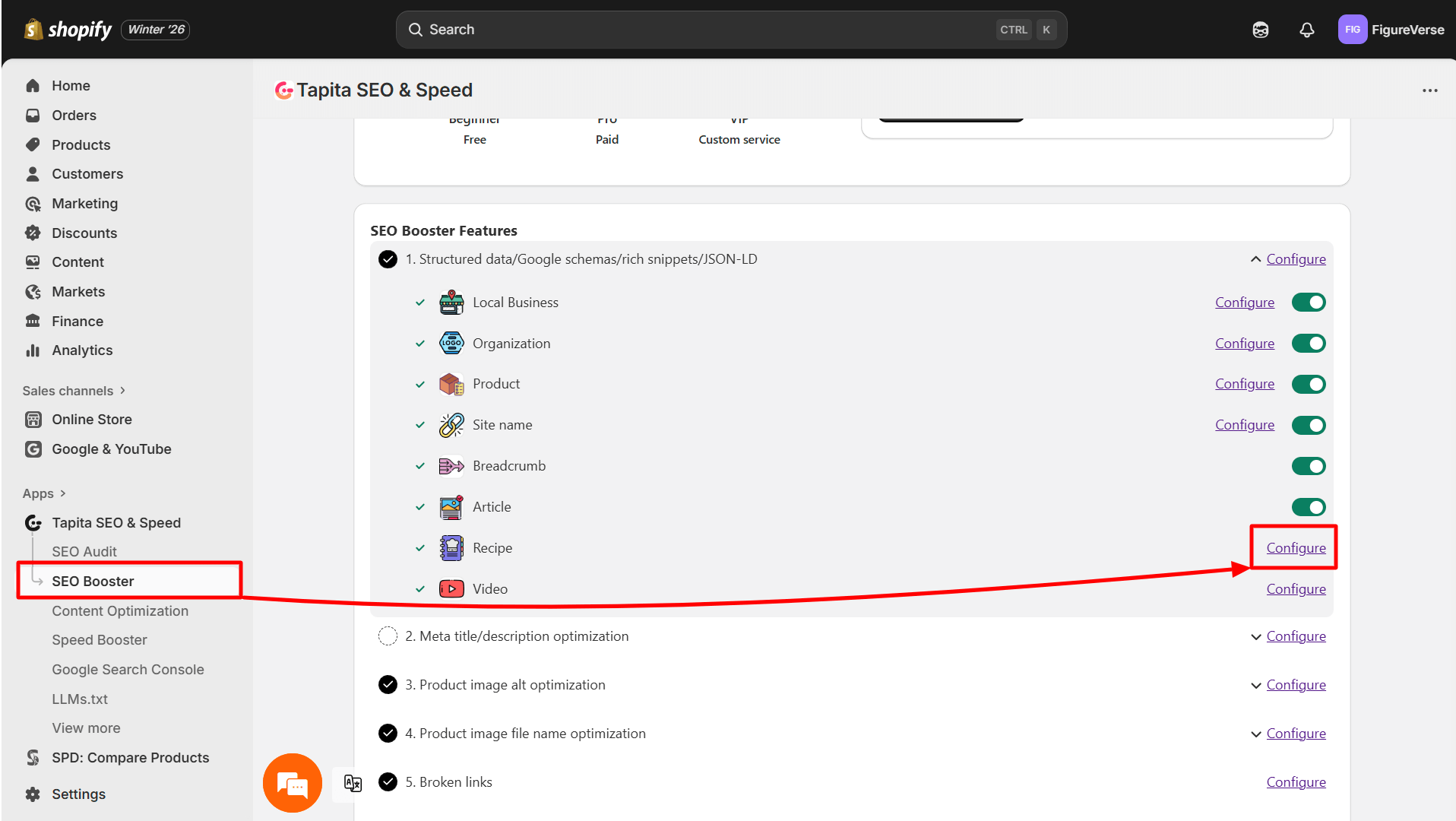The width and height of the screenshot is (1456, 821).
Task: Open the orange chat support bubble
Action: (x=292, y=782)
